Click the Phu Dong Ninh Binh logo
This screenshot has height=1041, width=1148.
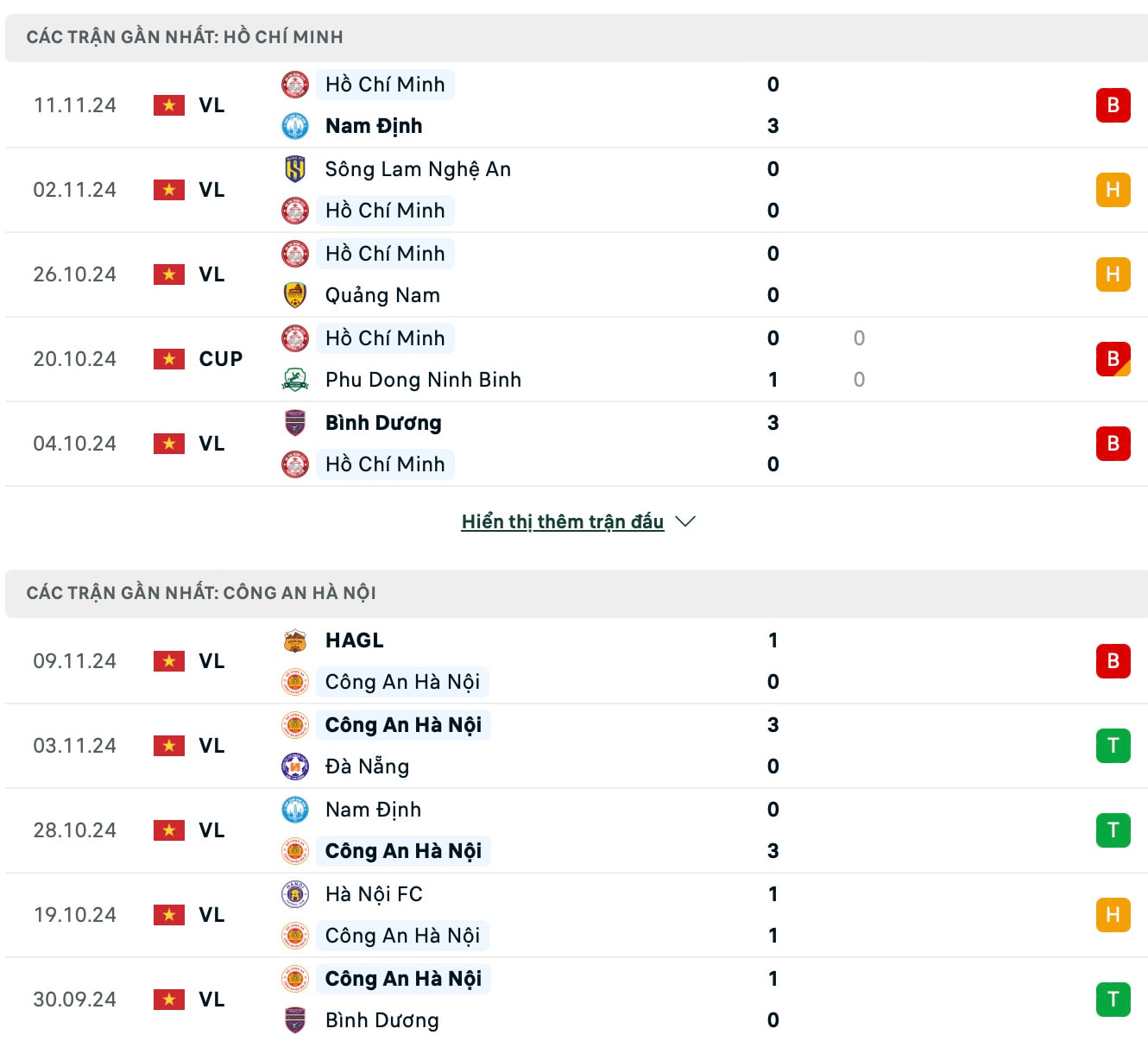pyautogui.click(x=295, y=380)
